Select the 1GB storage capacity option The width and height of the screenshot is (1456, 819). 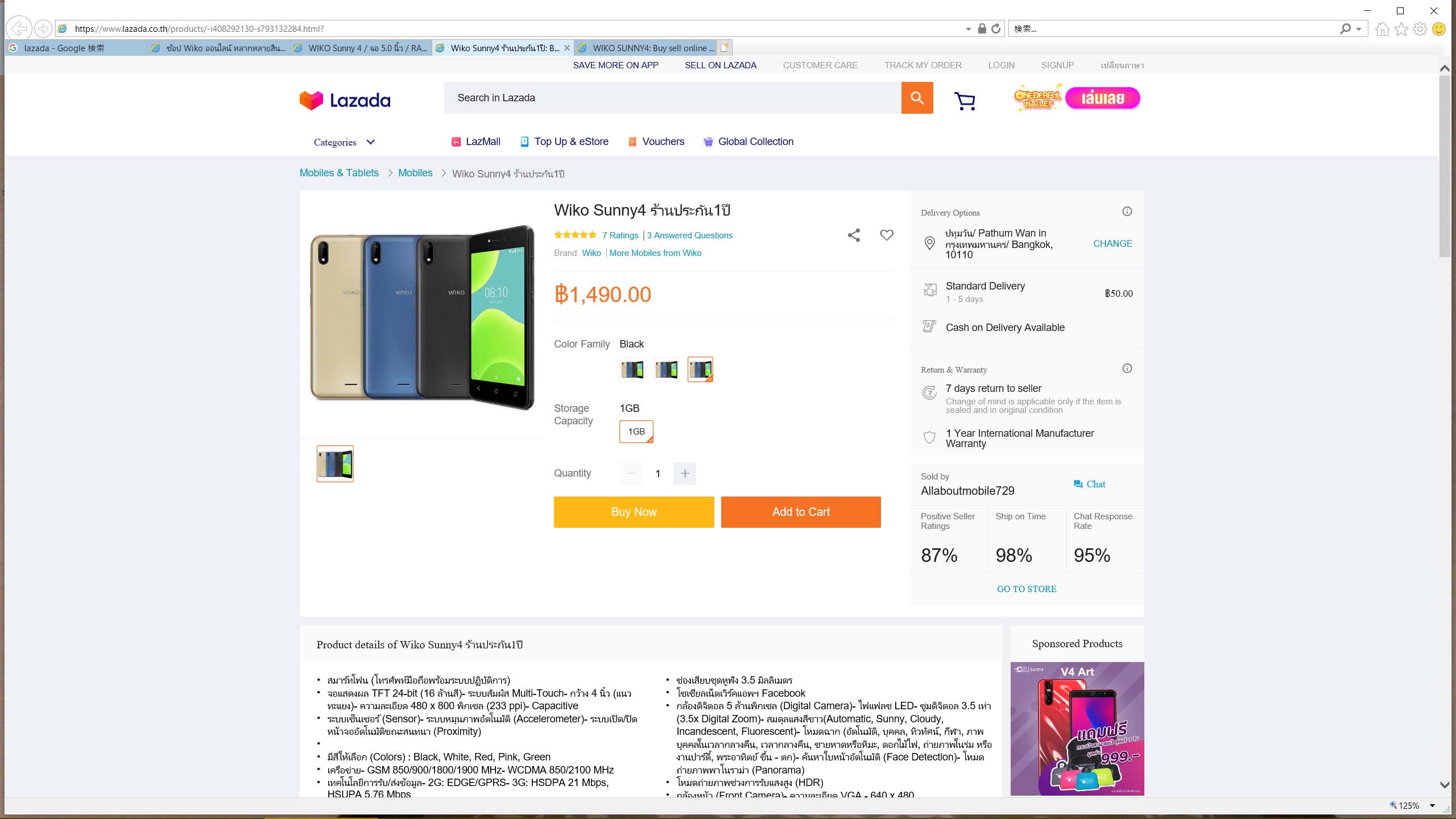(x=636, y=432)
